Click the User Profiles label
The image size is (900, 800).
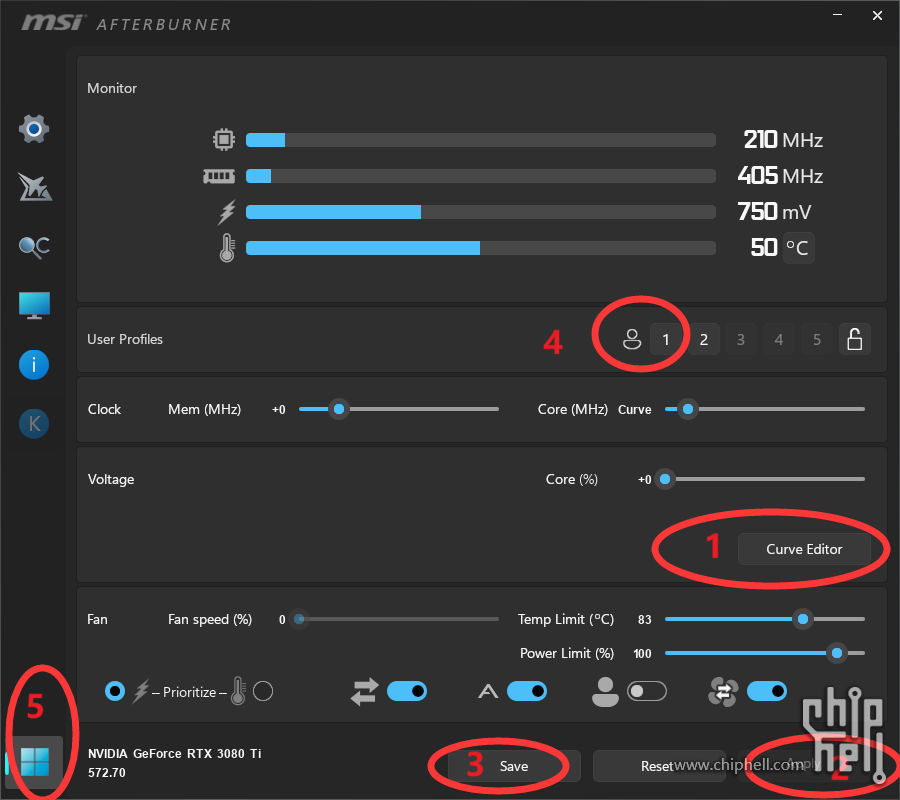[x=125, y=339]
